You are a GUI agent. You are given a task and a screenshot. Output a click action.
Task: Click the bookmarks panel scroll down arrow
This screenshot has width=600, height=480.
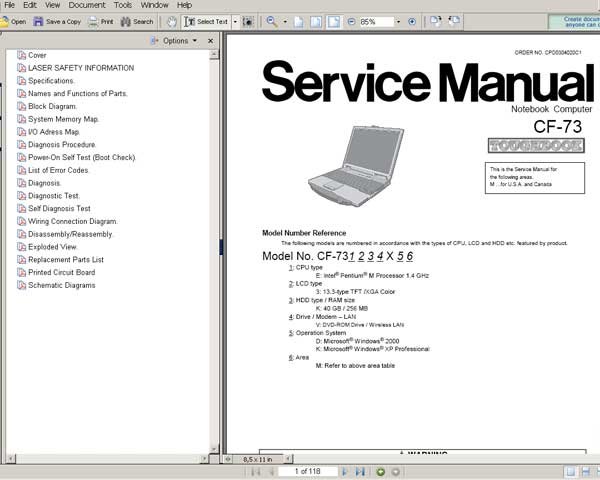(214, 449)
